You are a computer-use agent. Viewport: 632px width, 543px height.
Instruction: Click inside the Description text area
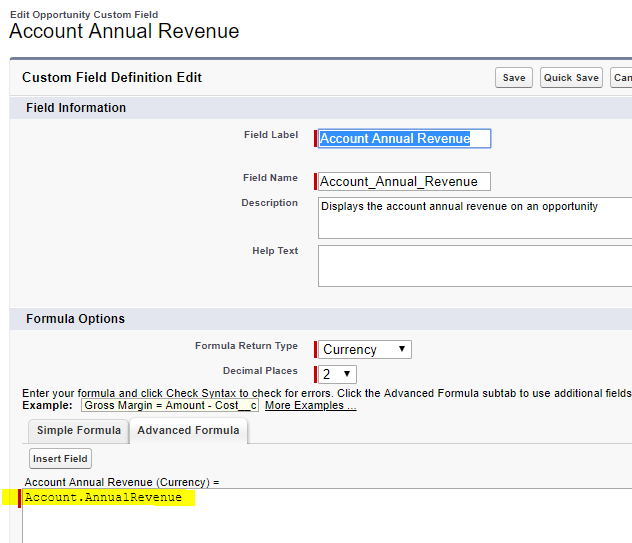point(475,218)
